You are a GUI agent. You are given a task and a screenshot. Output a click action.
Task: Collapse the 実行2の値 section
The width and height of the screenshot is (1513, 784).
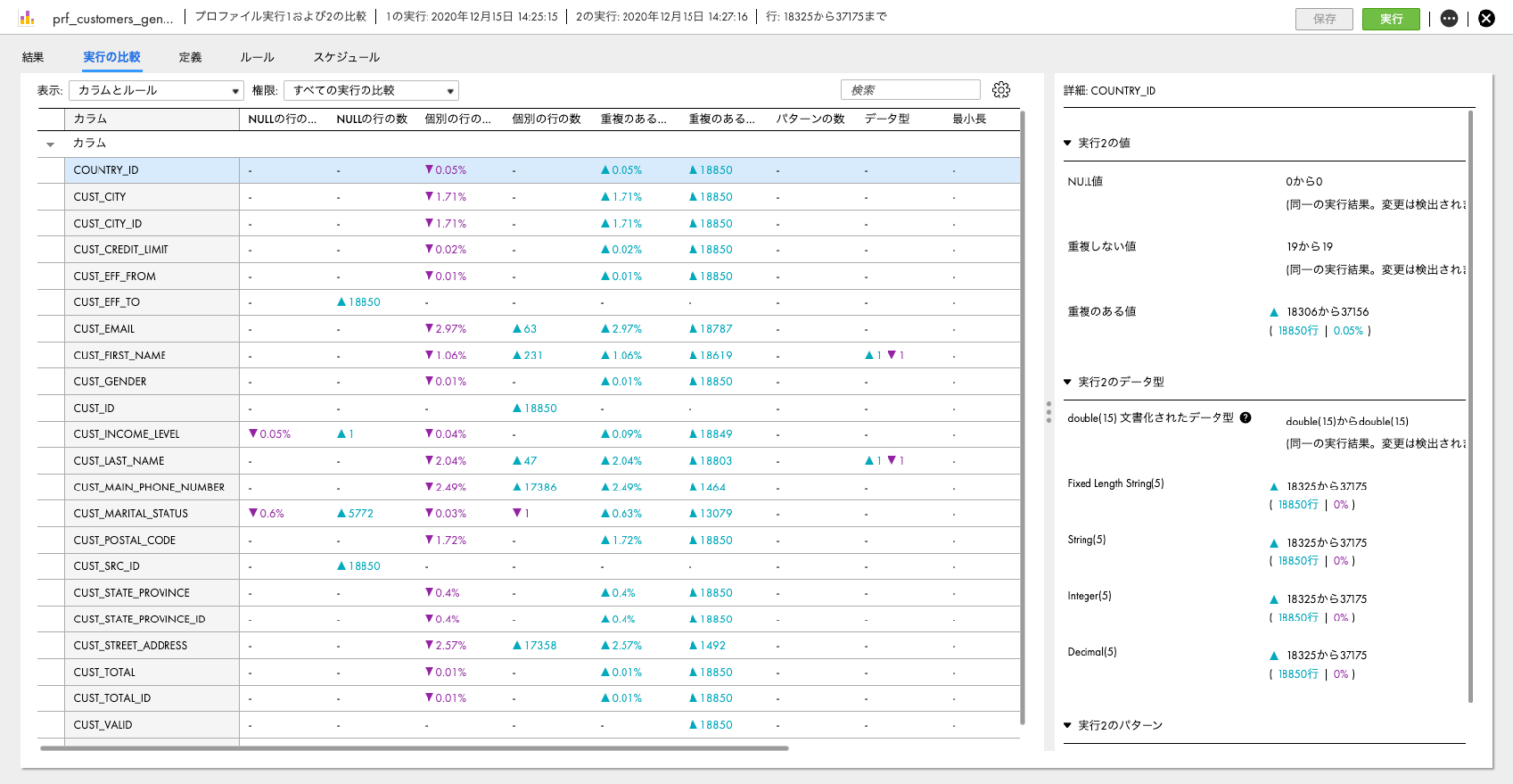point(1067,142)
